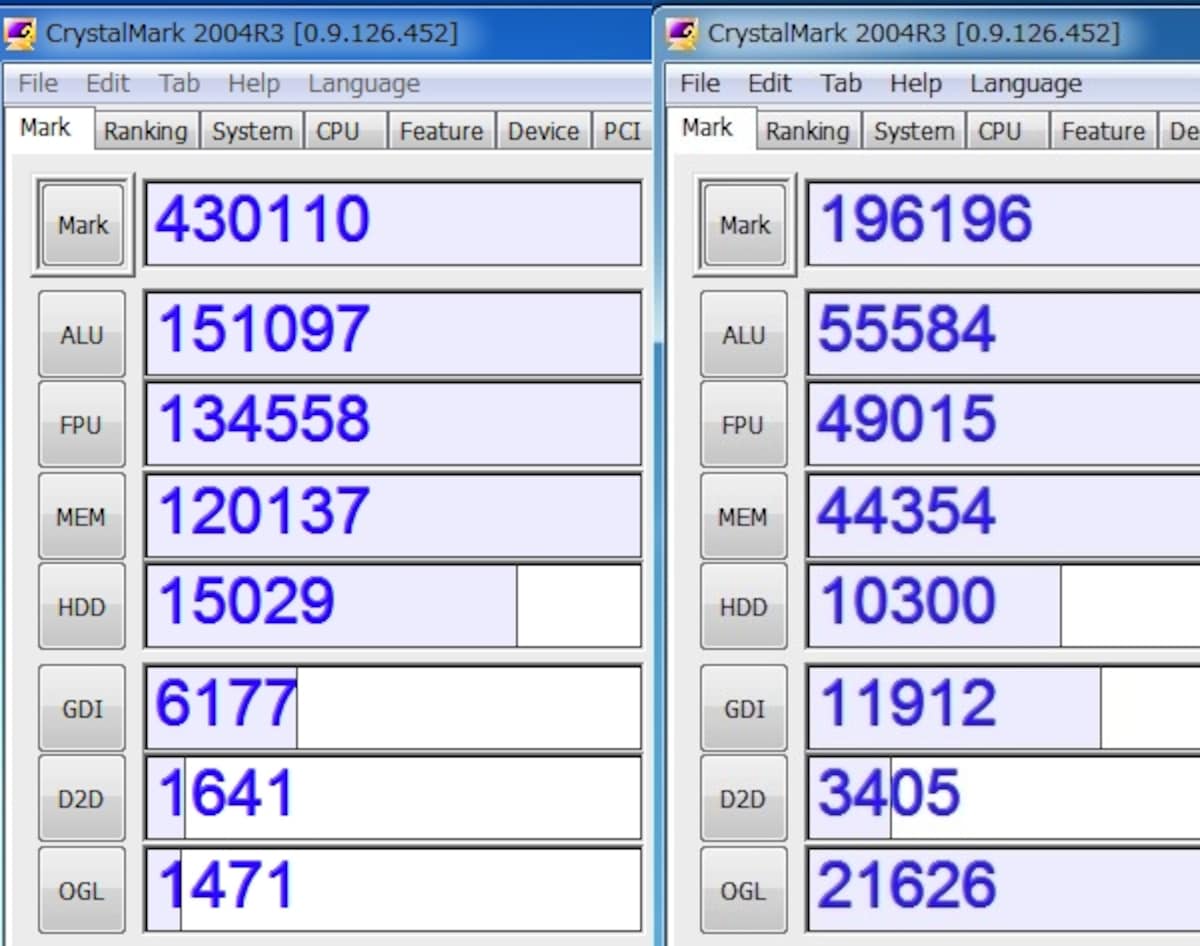Run D2D test in left window
1200x946 pixels.
[x=82, y=798]
